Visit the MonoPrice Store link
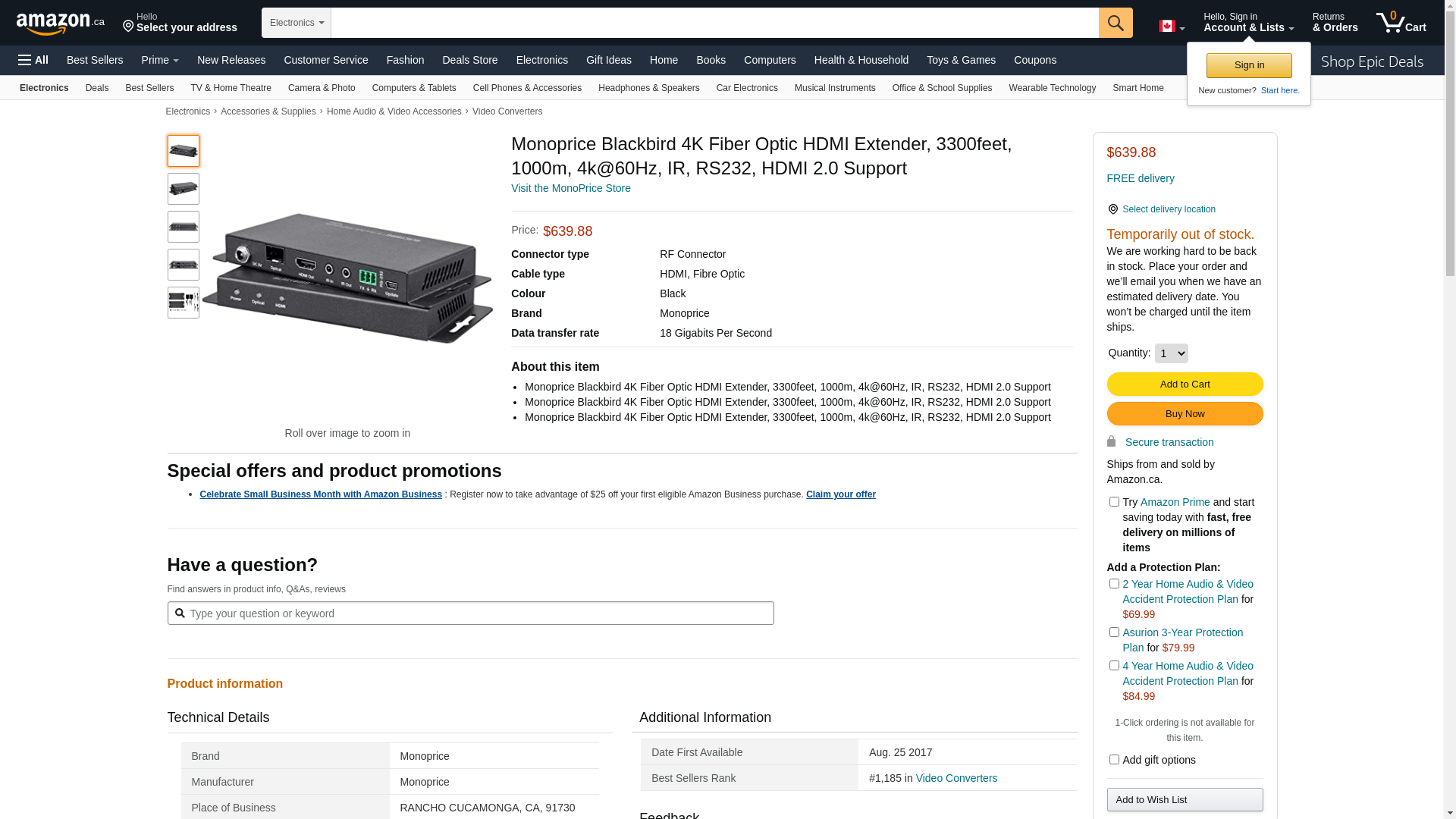Image resolution: width=1456 pixels, height=819 pixels. point(570,188)
